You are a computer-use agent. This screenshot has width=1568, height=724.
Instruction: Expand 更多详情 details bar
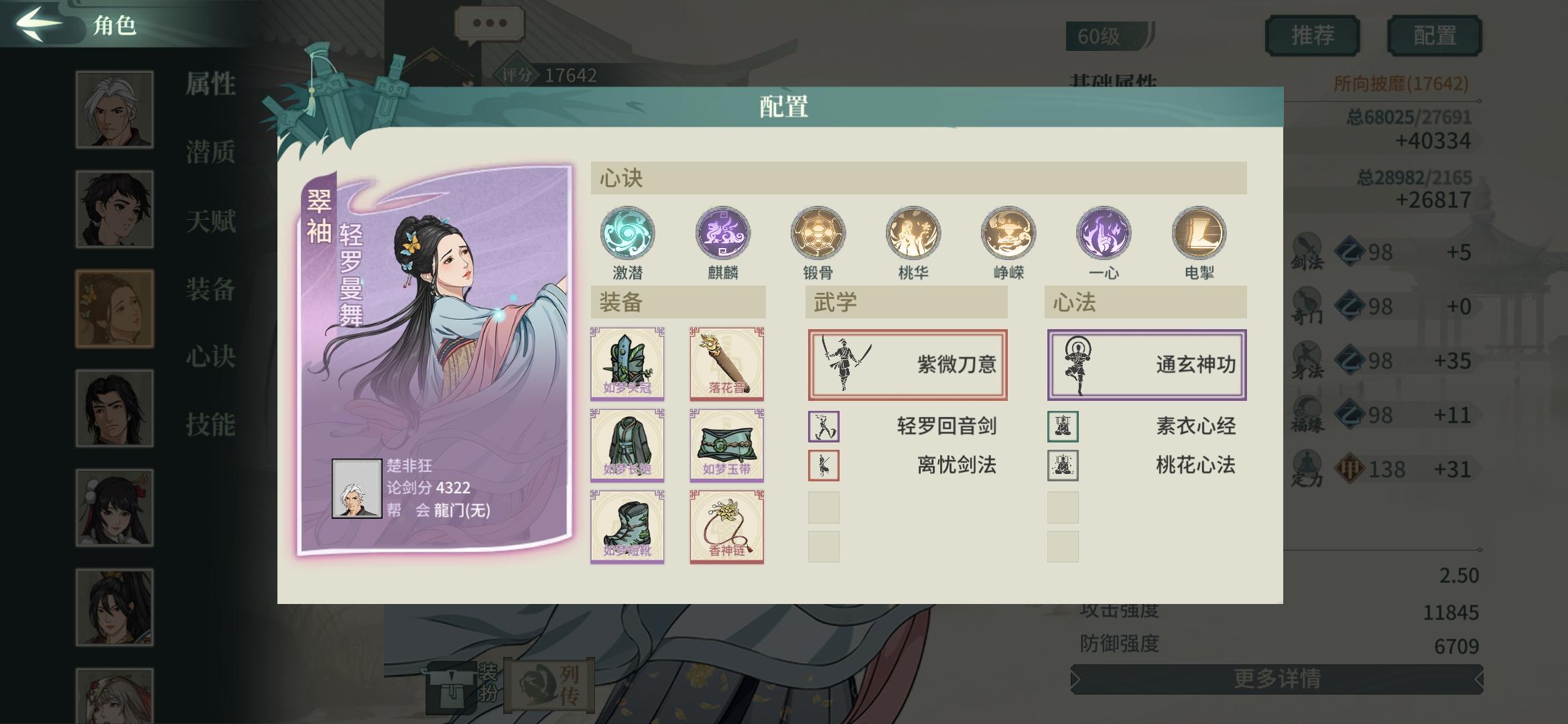1277,679
